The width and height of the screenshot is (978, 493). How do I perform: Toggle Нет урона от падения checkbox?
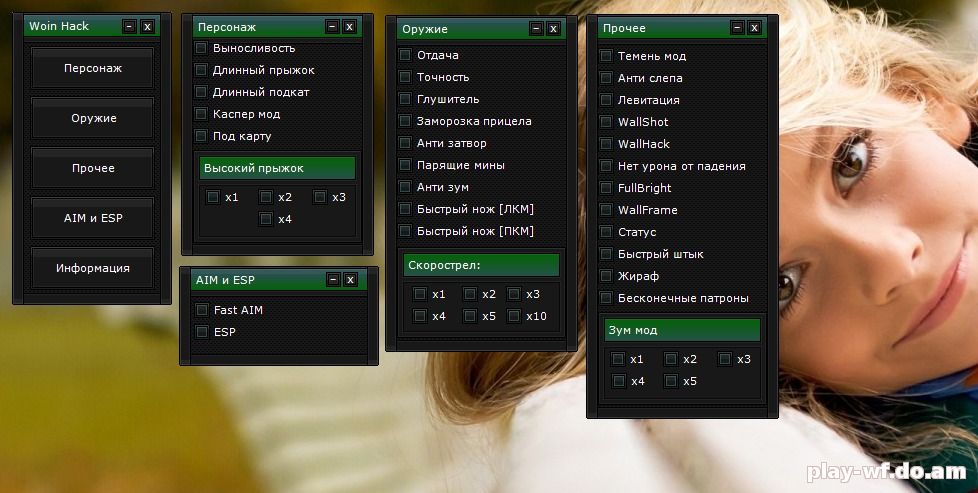pos(606,166)
